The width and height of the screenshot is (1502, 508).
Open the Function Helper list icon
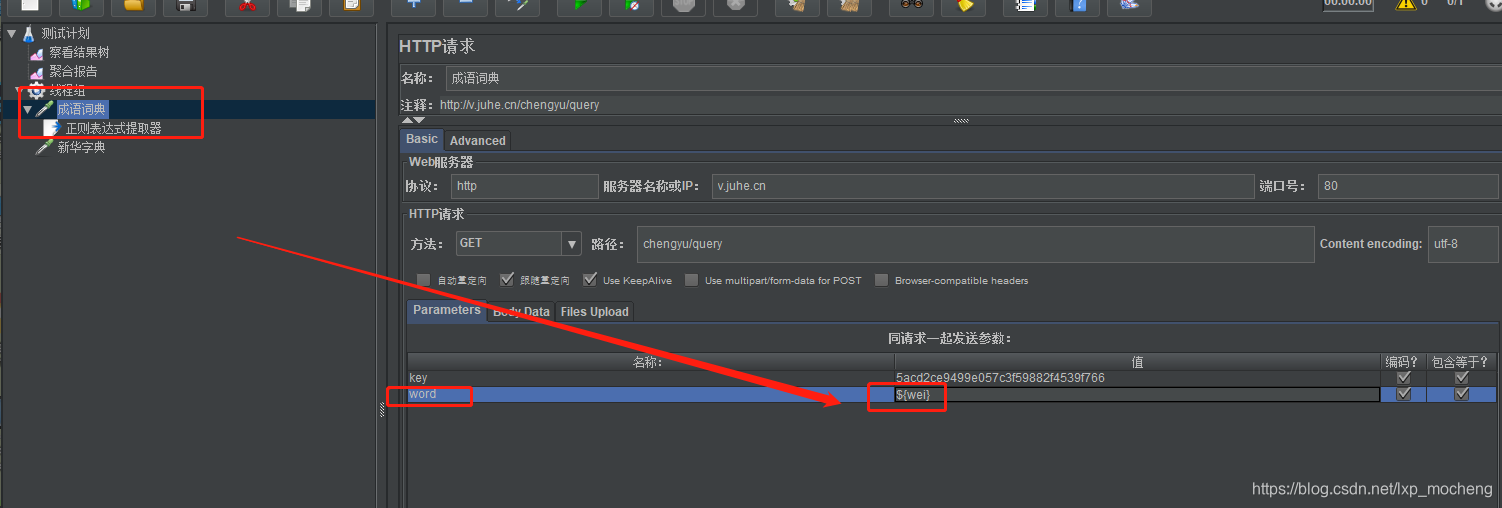pyautogui.click(x=1024, y=6)
